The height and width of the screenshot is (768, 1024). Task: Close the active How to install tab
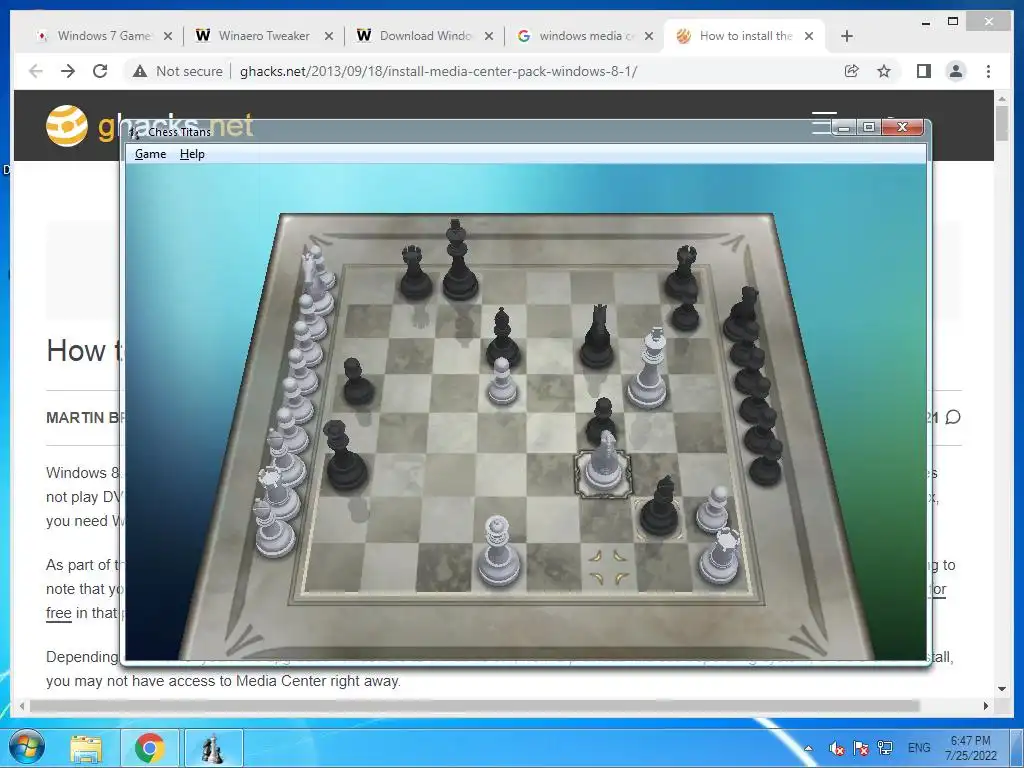[808, 36]
